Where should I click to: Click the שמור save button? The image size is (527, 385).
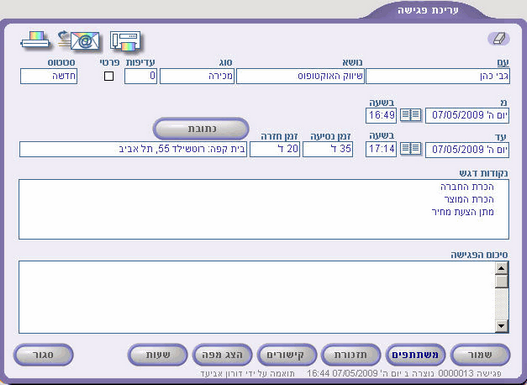[480, 355]
